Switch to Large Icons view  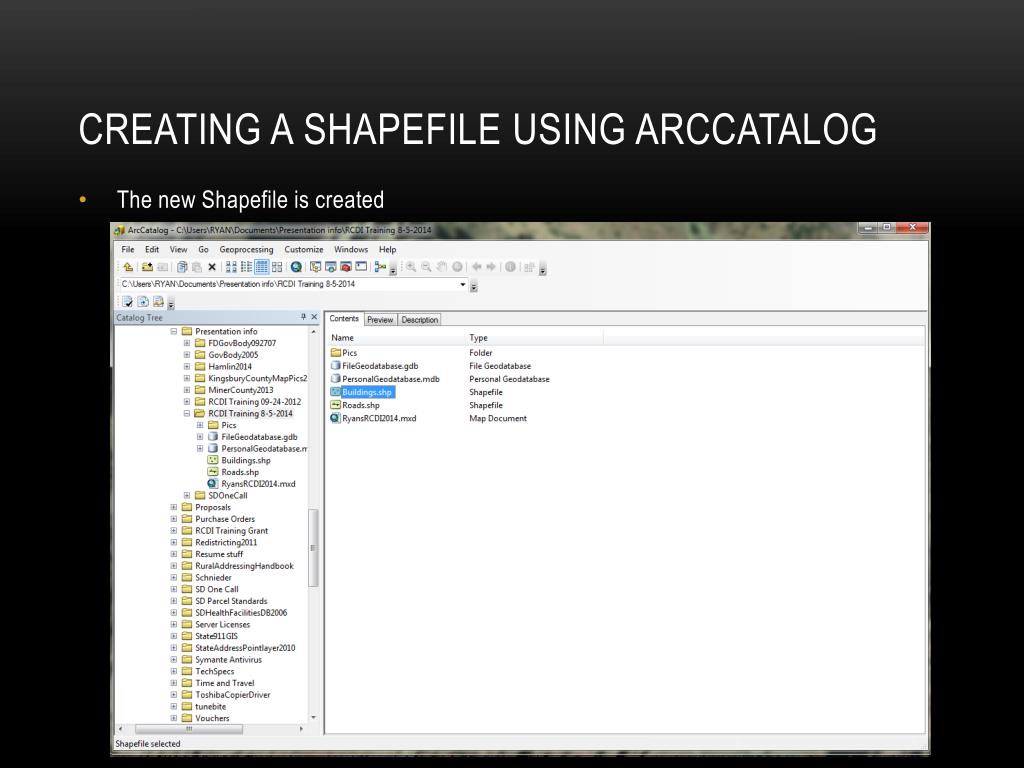click(x=231, y=266)
